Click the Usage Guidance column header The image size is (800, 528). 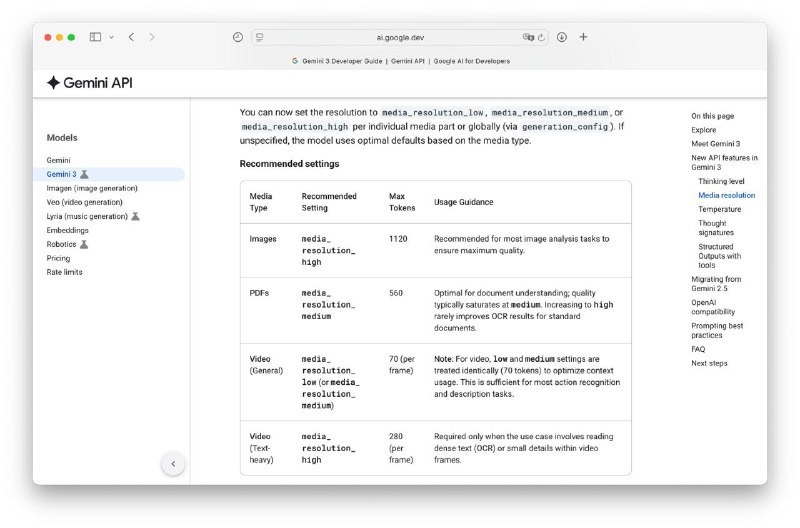point(463,202)
